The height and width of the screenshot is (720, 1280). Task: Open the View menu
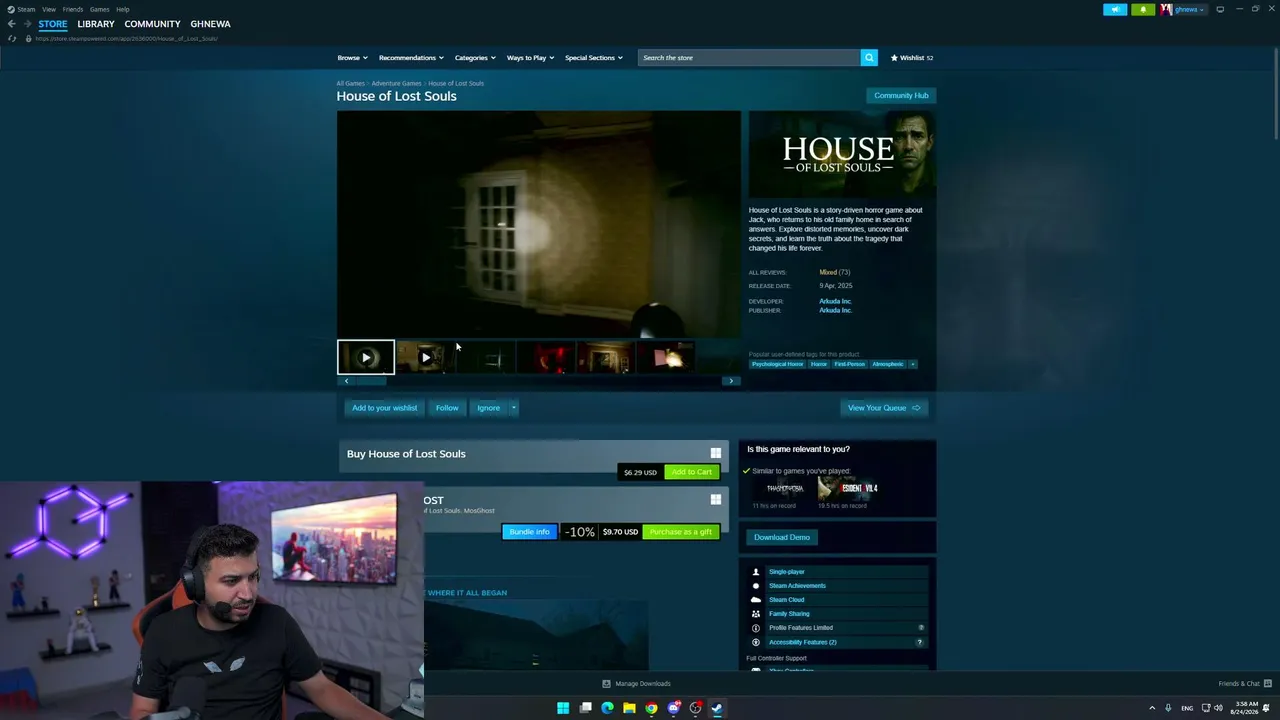coord(49,9)
